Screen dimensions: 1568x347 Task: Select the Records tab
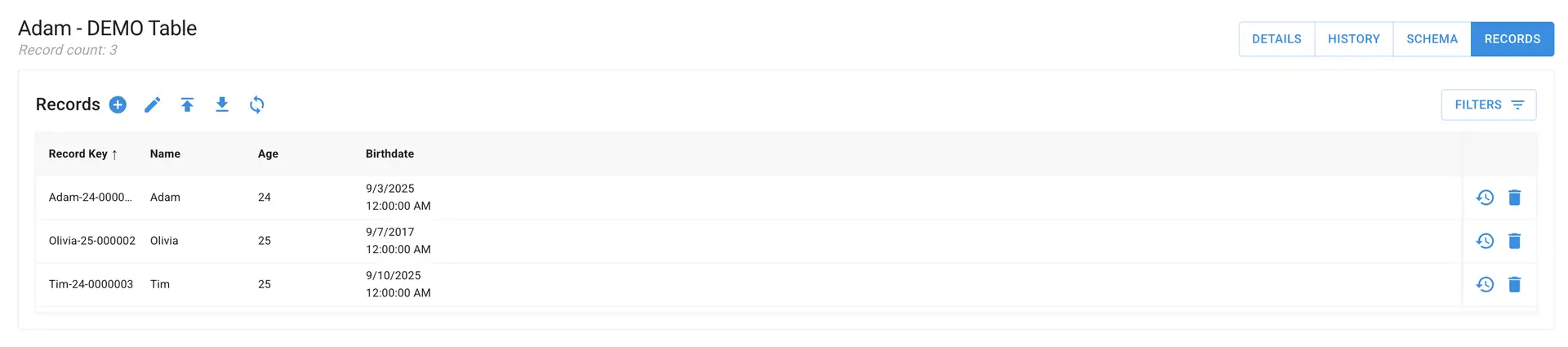[1512, 39]
